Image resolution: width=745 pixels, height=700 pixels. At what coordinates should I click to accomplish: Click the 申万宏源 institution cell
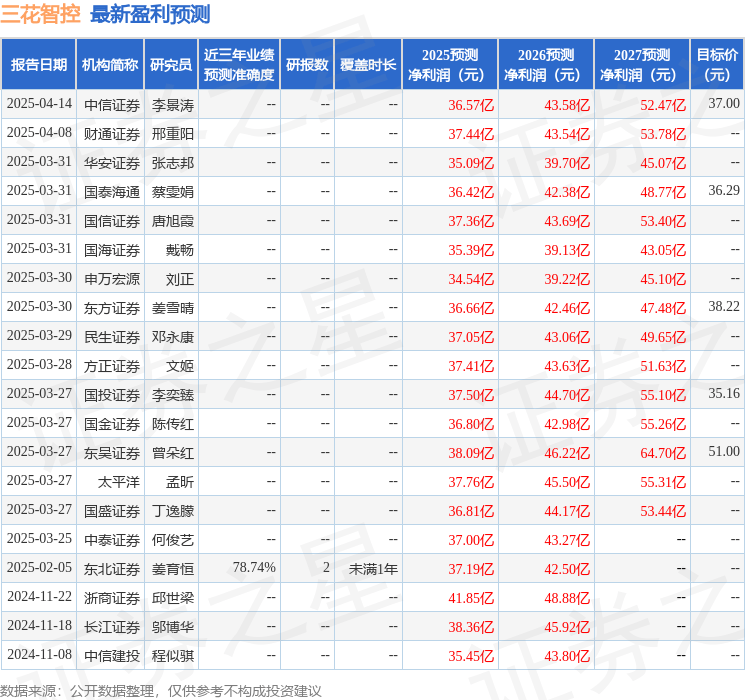tap(112, 279)
